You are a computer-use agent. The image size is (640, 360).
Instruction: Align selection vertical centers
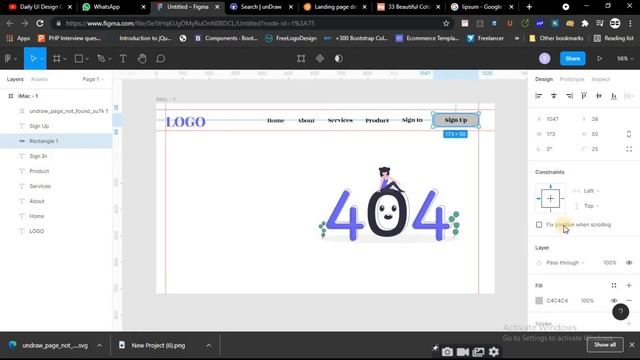pos(599,96)
